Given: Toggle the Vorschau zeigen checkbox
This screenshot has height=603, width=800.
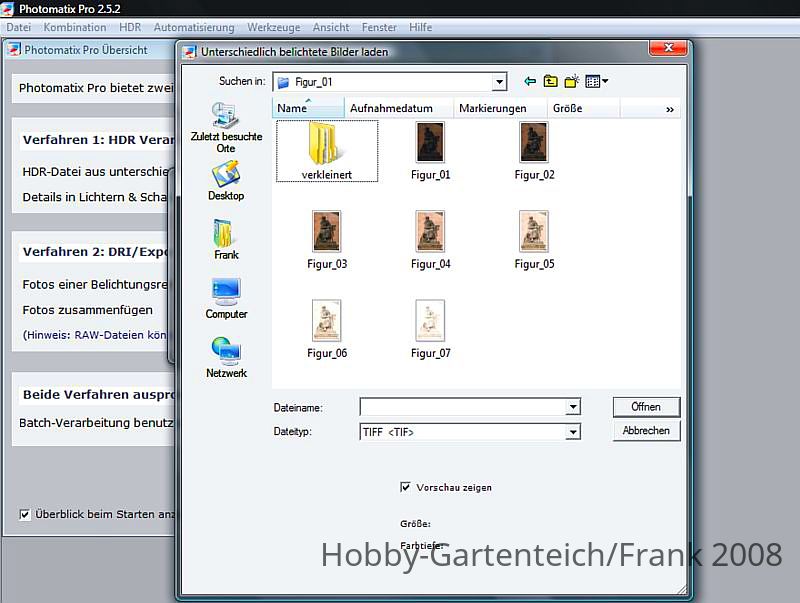Looking at the screenshot, I should 405,487.
